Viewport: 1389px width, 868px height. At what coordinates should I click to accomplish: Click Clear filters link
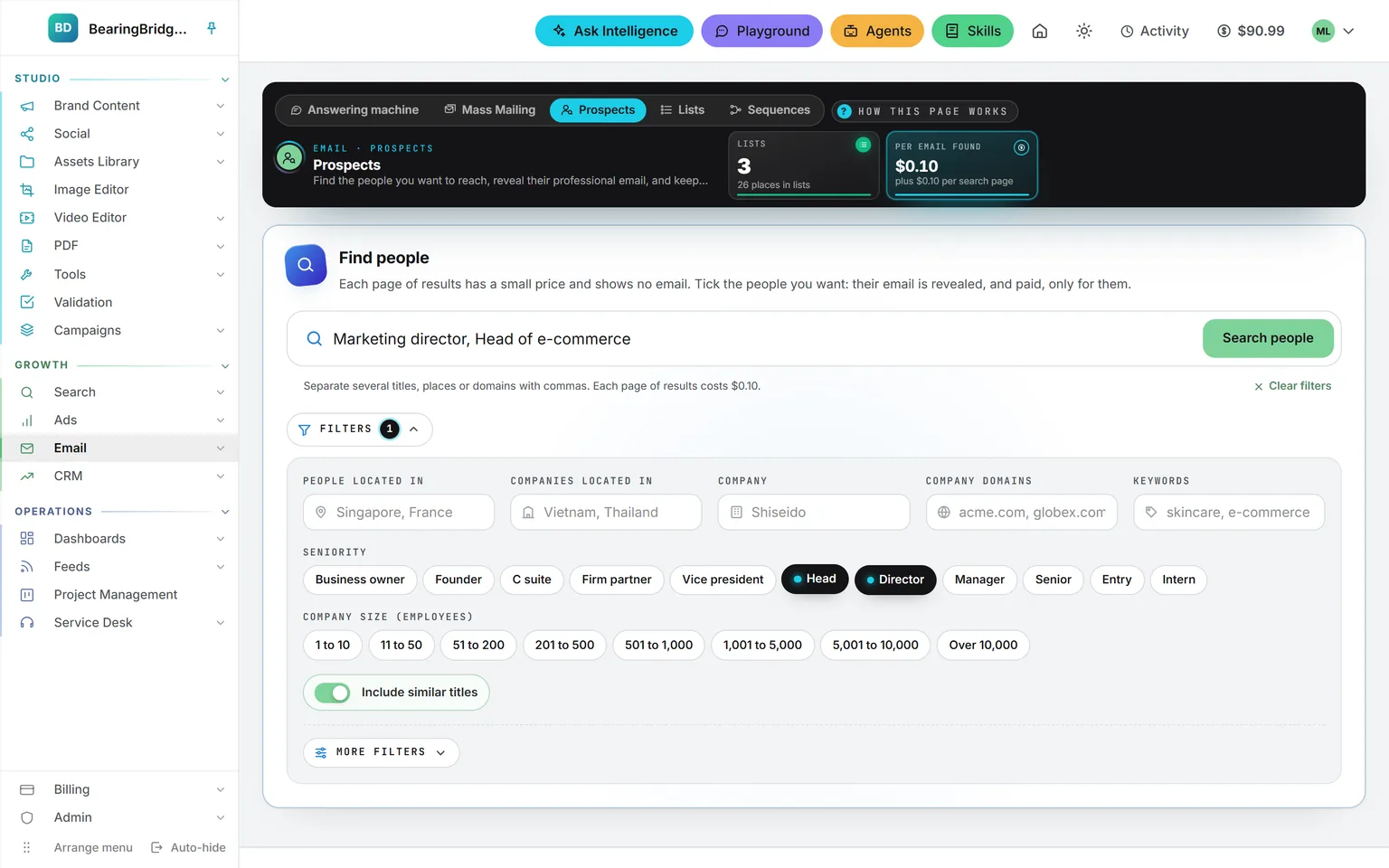coord(1292,386)
